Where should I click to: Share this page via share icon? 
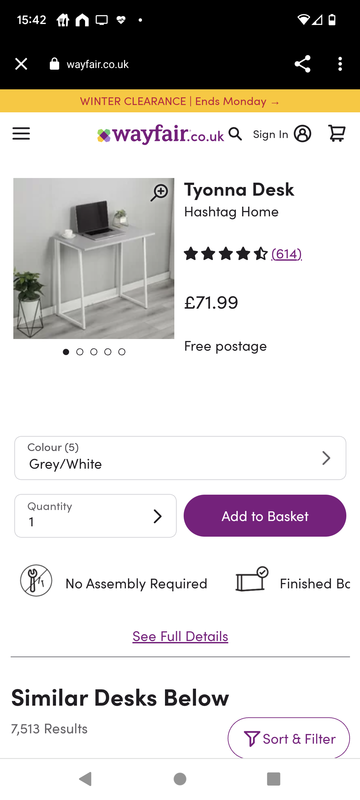point(302,64)
